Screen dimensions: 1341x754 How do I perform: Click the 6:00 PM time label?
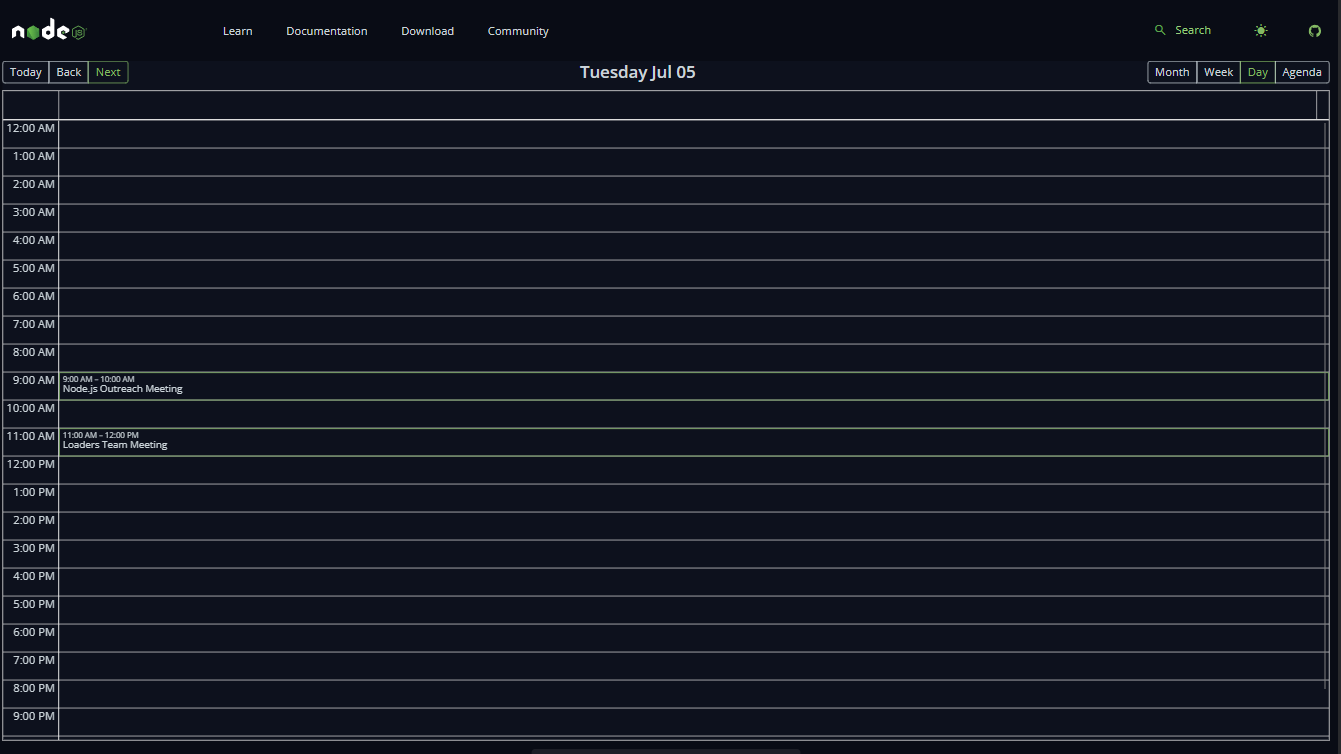(x=34, y=632)
